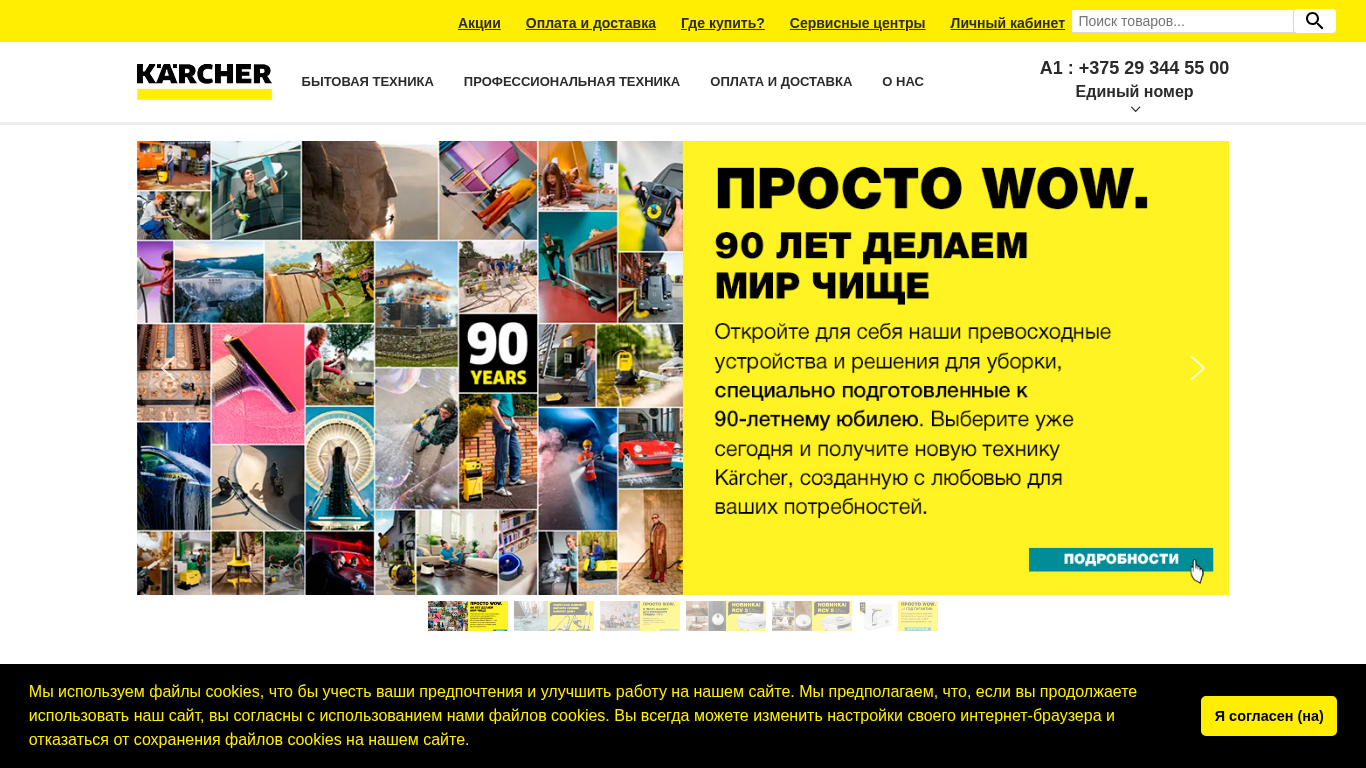Screen dimensions: 1366x768
Task: Accept cookies with Я согласен (на)
Action: click(x=1269, y=716)
